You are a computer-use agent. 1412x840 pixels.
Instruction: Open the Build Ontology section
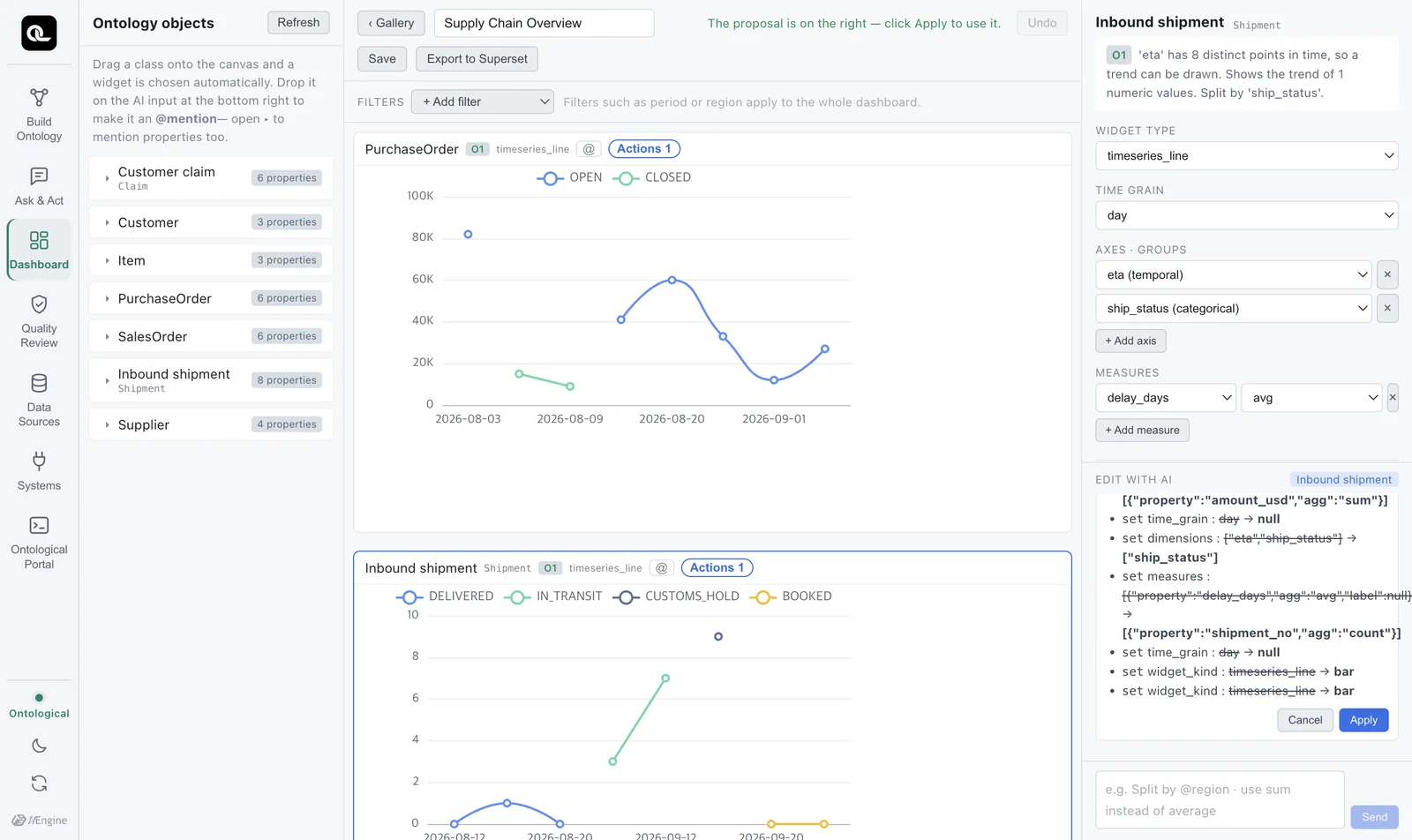39,115
